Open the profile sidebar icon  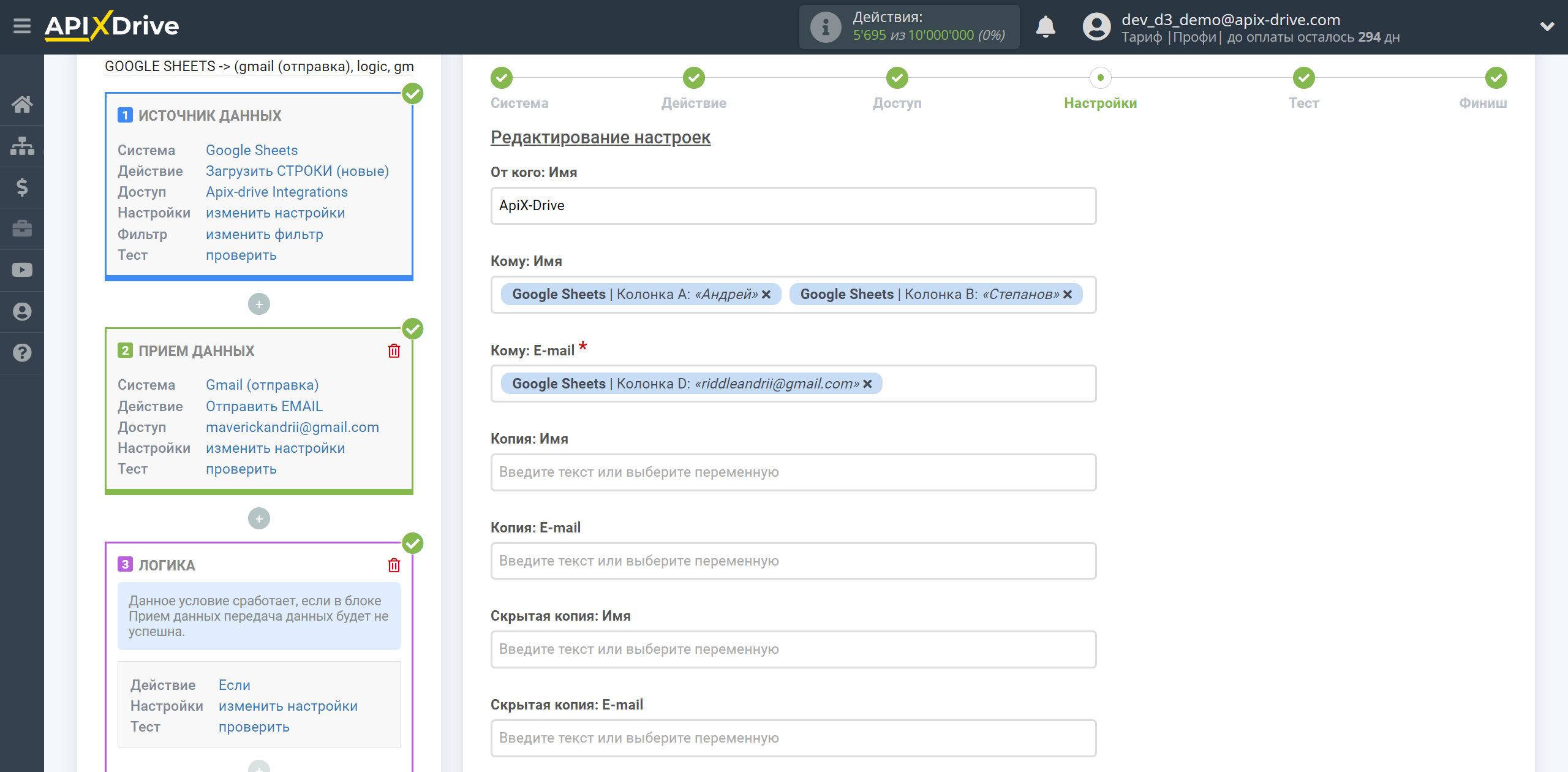click(22, 311)
